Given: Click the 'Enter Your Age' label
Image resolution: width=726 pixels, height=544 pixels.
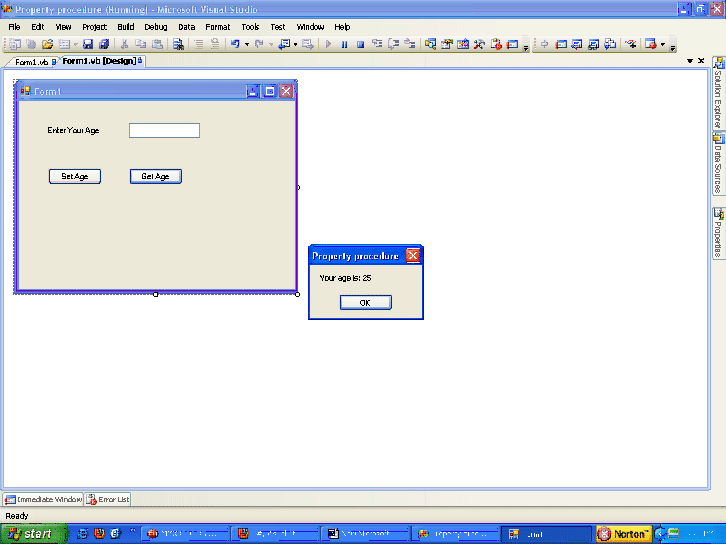Looking at the screenshot, I should (x=73, y=131).
